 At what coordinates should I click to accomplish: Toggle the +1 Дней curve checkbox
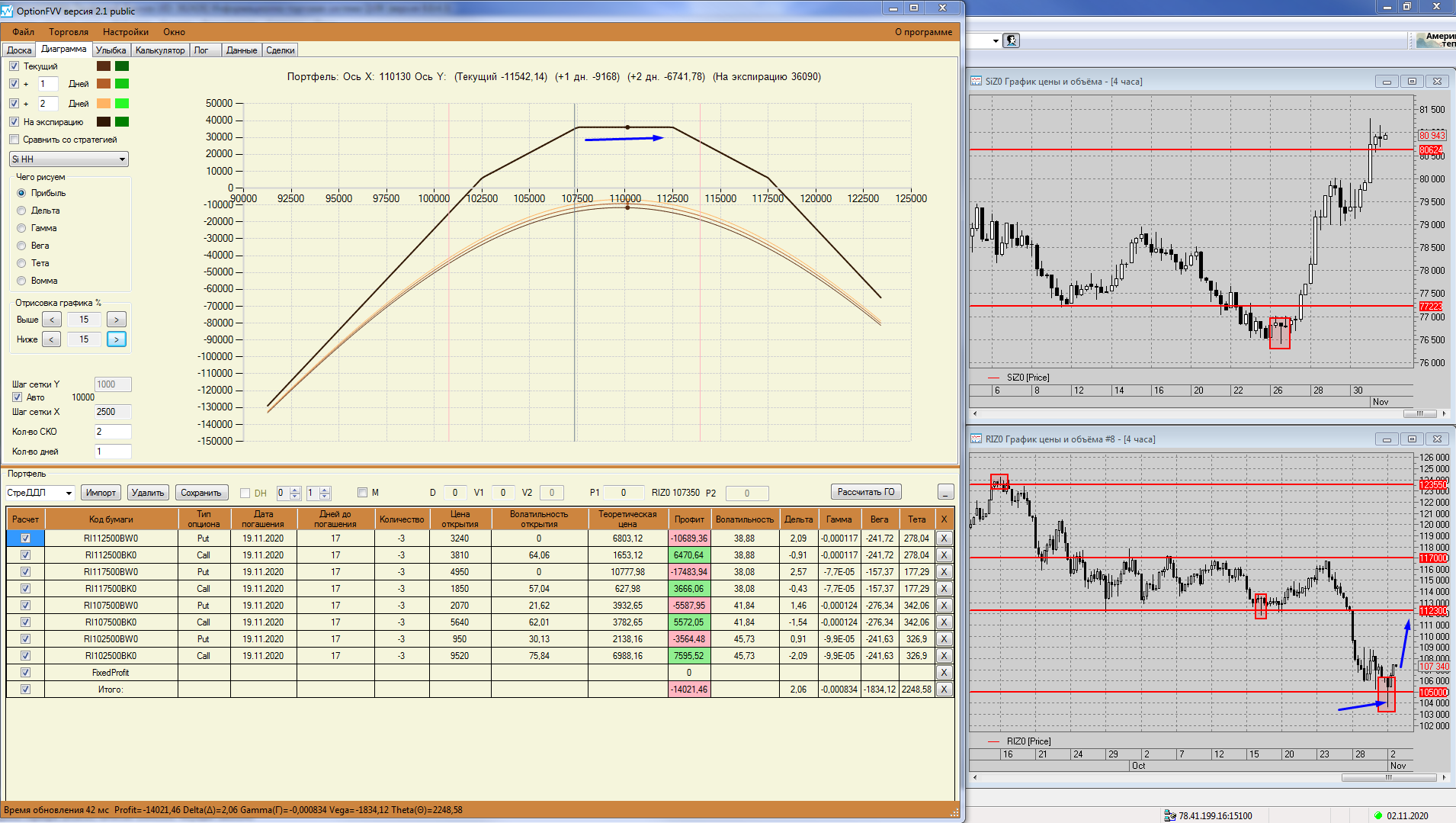[x=14, y=84]
